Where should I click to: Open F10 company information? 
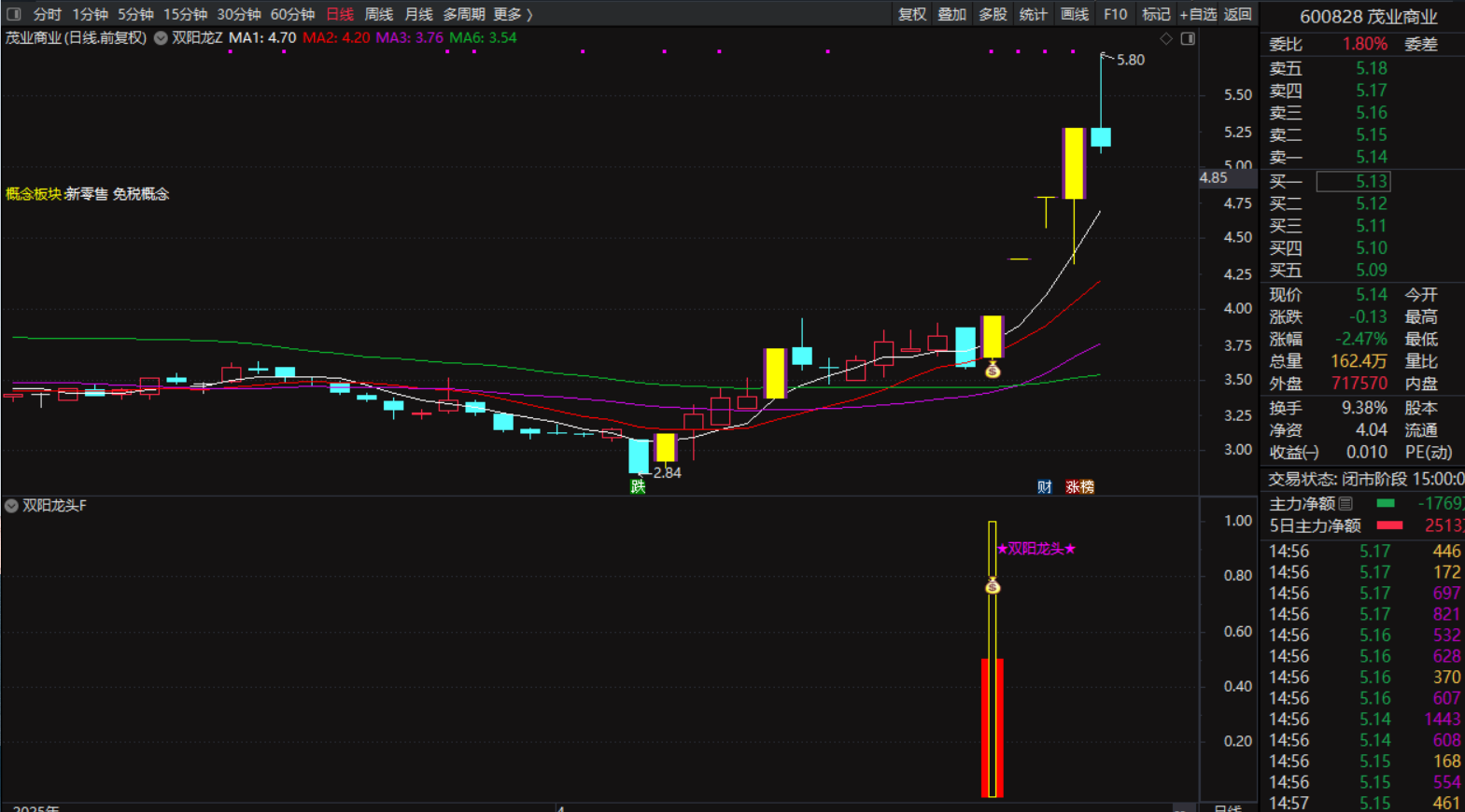pos(1115,14)
